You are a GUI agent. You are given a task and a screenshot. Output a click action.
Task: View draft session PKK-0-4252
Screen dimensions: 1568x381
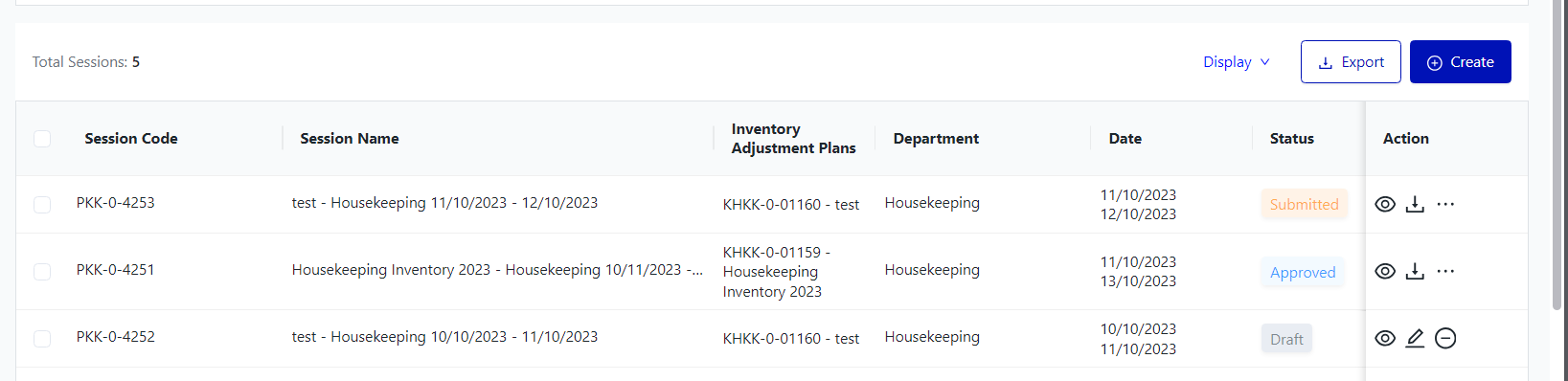1385,338
